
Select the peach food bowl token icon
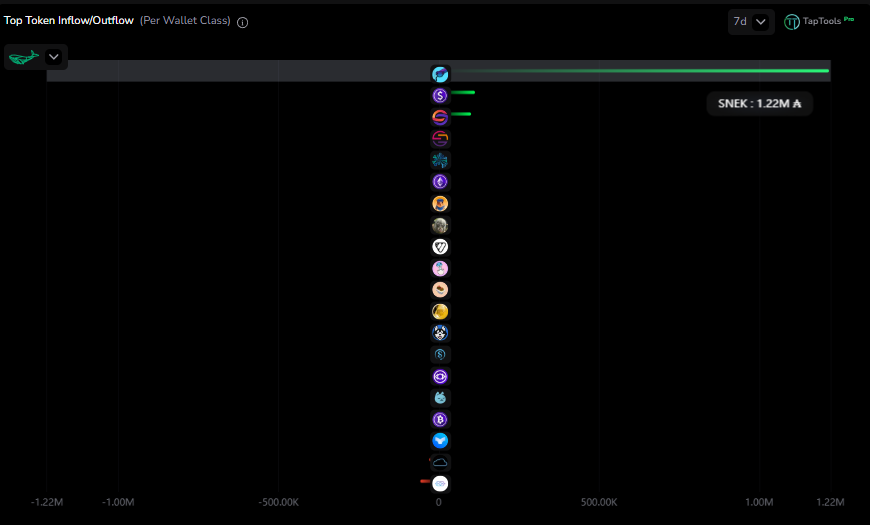[440, 290]
